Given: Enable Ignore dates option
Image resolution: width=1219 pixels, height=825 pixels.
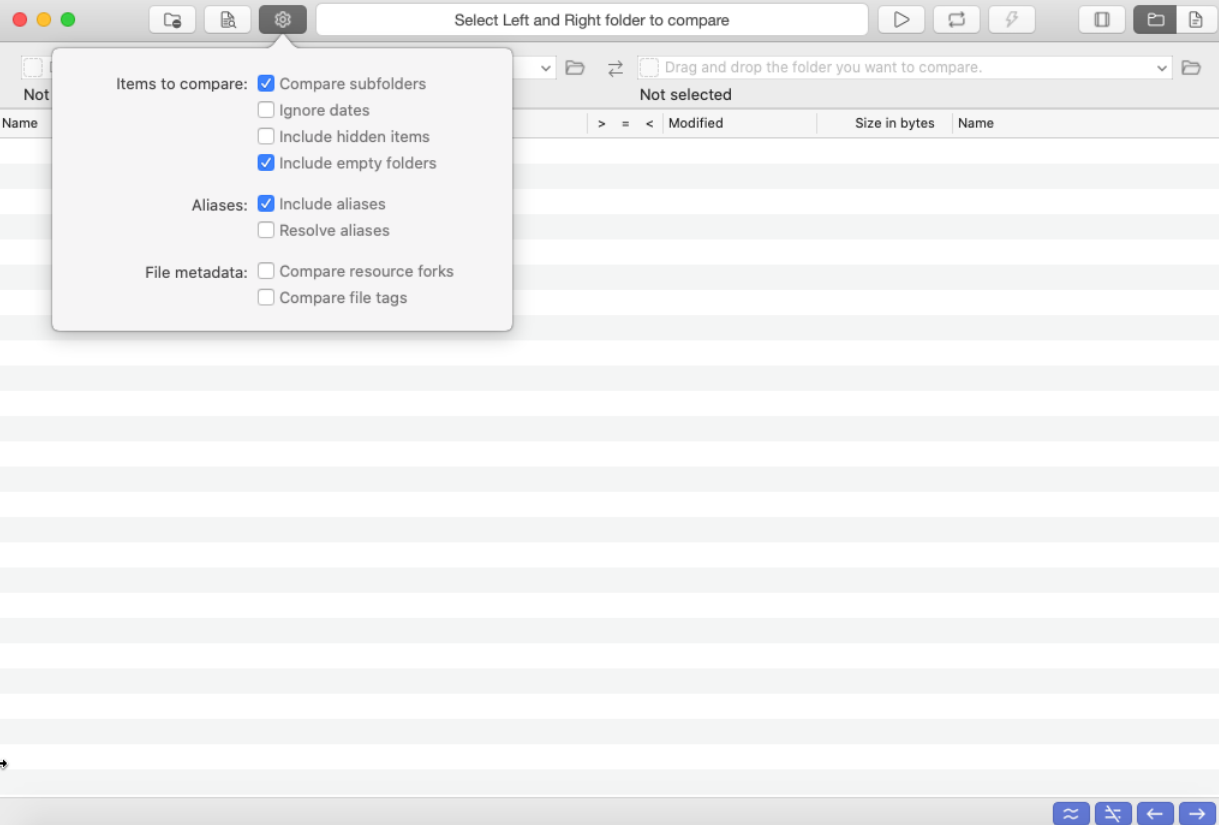Looking at the screenshot, I should point(266,110).
